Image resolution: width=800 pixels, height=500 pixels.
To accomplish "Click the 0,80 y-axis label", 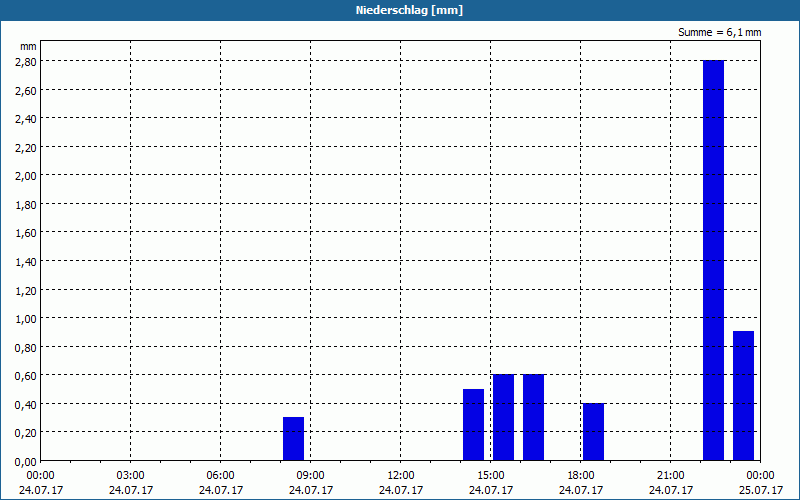I will (x=28, y=347).
